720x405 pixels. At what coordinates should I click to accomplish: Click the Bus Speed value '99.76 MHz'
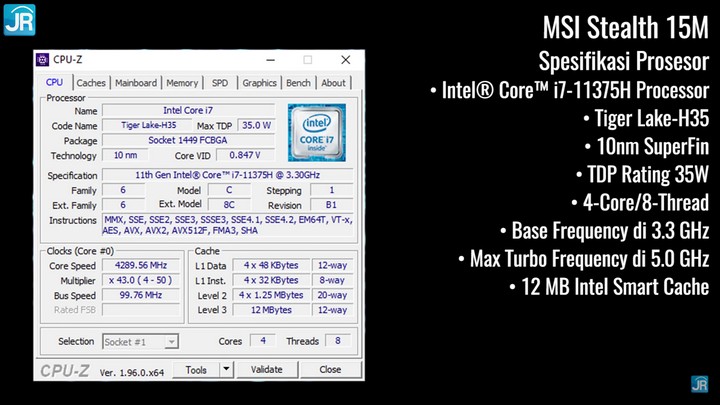point(141,295)
